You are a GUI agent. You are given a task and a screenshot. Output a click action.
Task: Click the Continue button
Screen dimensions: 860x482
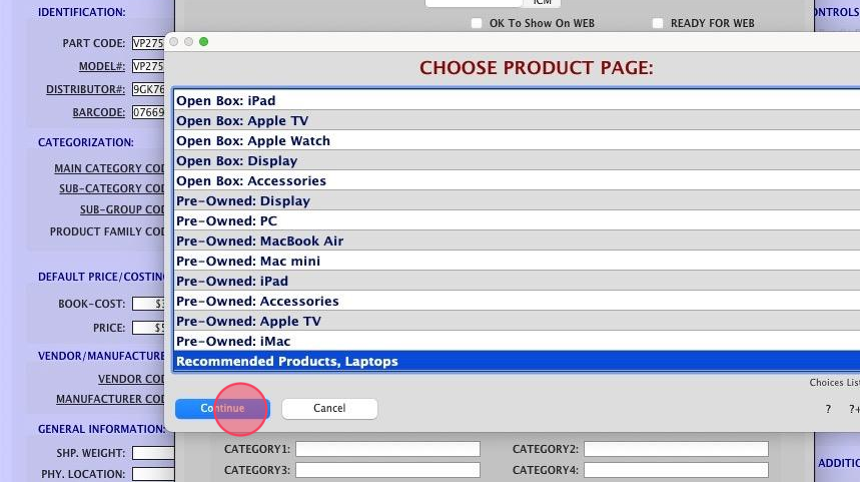(222, 409)
